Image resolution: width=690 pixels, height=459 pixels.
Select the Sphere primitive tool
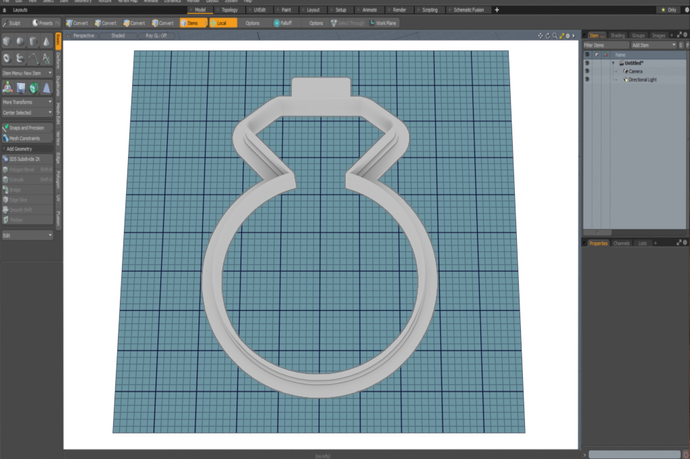click(20, 41)
